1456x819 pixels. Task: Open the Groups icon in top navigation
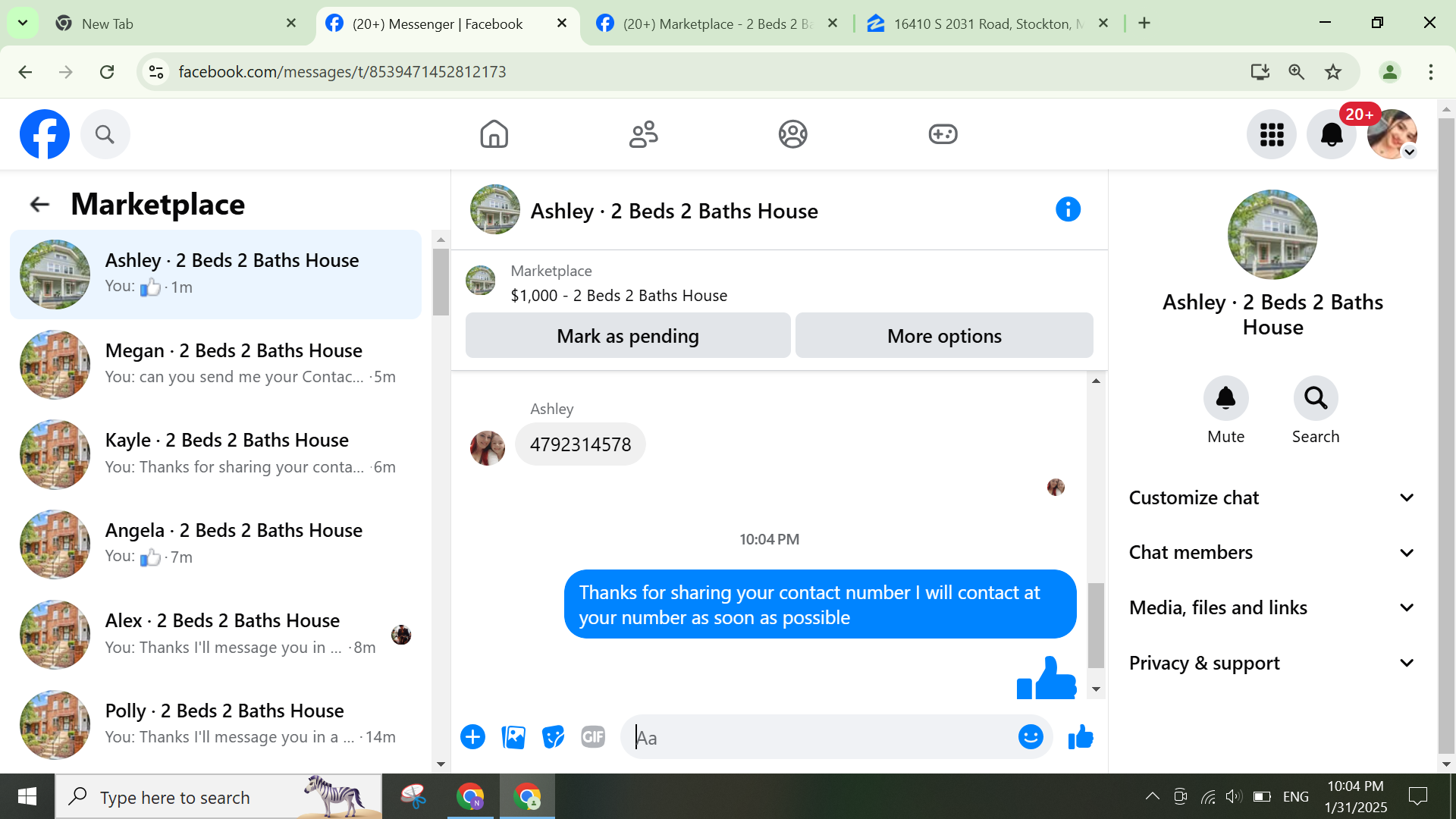(792, 134)
